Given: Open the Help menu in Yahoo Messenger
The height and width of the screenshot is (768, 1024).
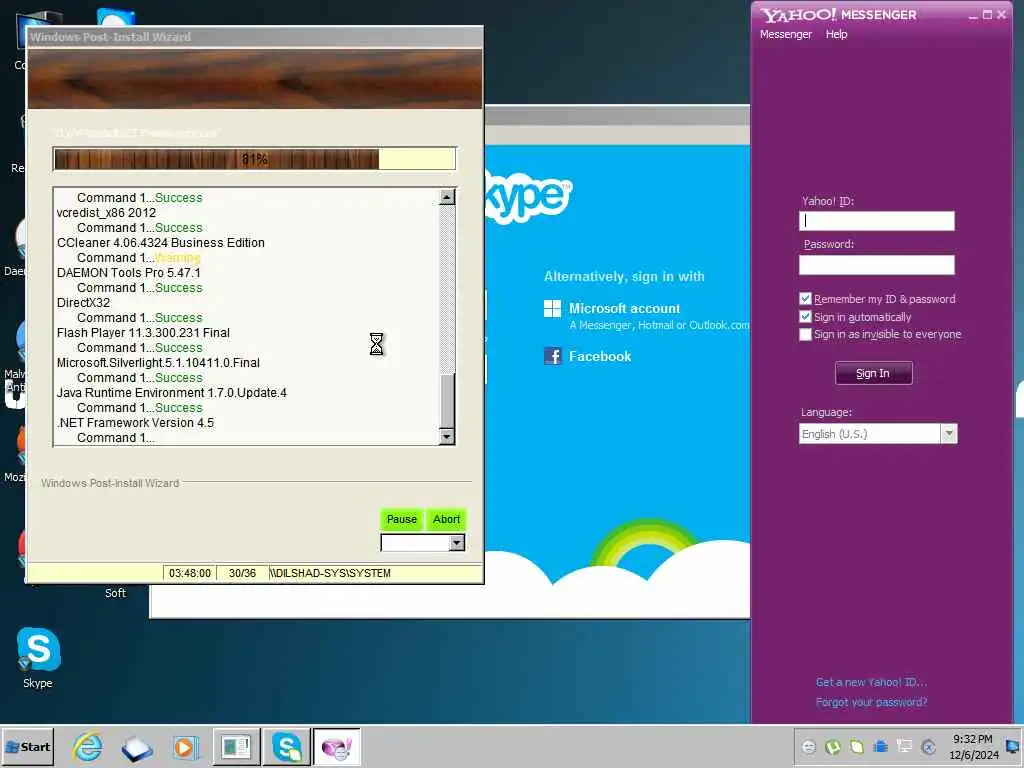Looking at the screenshot, I should coord(836,35).
